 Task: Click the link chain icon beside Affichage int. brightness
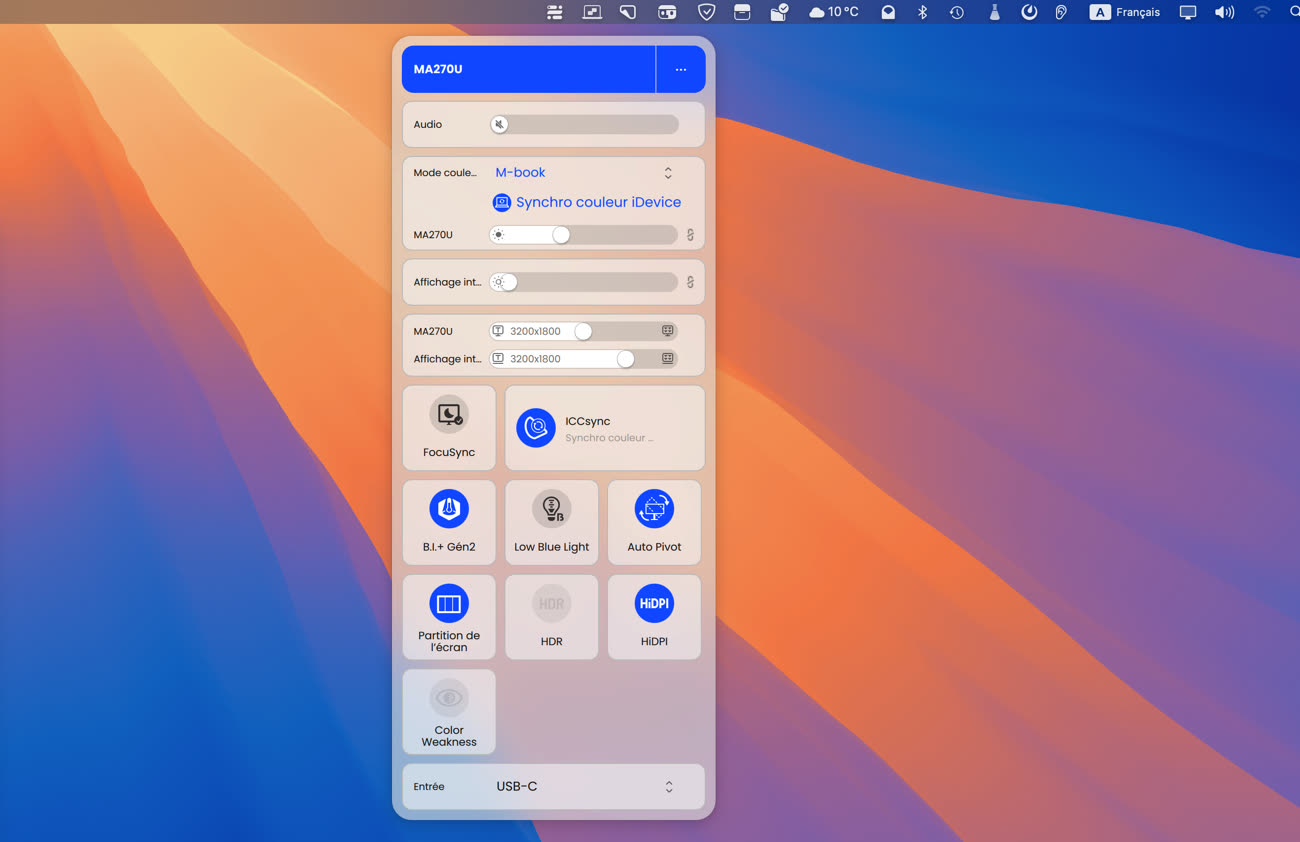tap(690, 282)
